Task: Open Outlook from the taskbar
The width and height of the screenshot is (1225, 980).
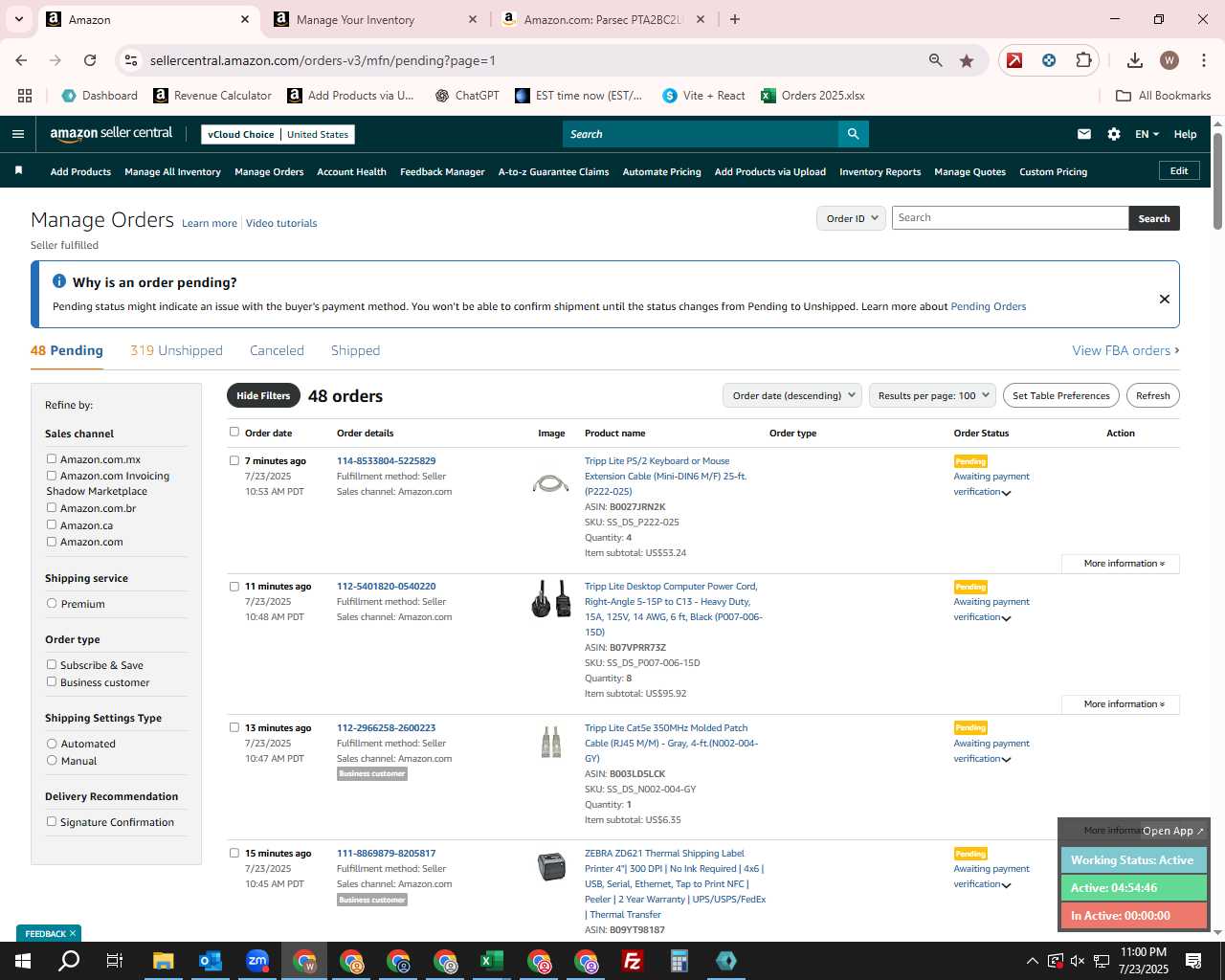Action: tap(210, 961)
